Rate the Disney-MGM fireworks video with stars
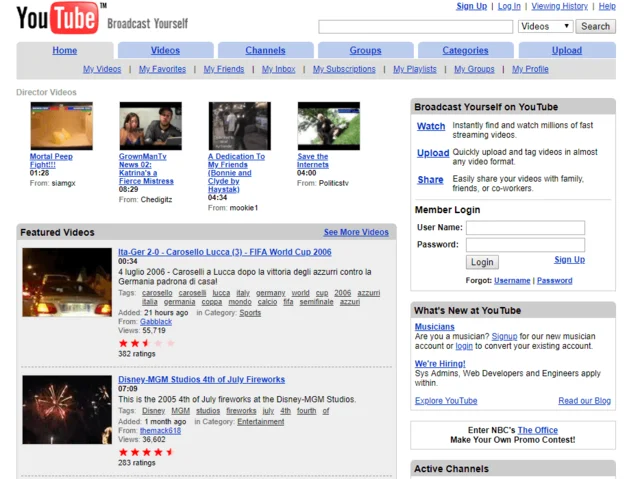The height and width of the screenshot is (479, 640). tap(147, 452)
